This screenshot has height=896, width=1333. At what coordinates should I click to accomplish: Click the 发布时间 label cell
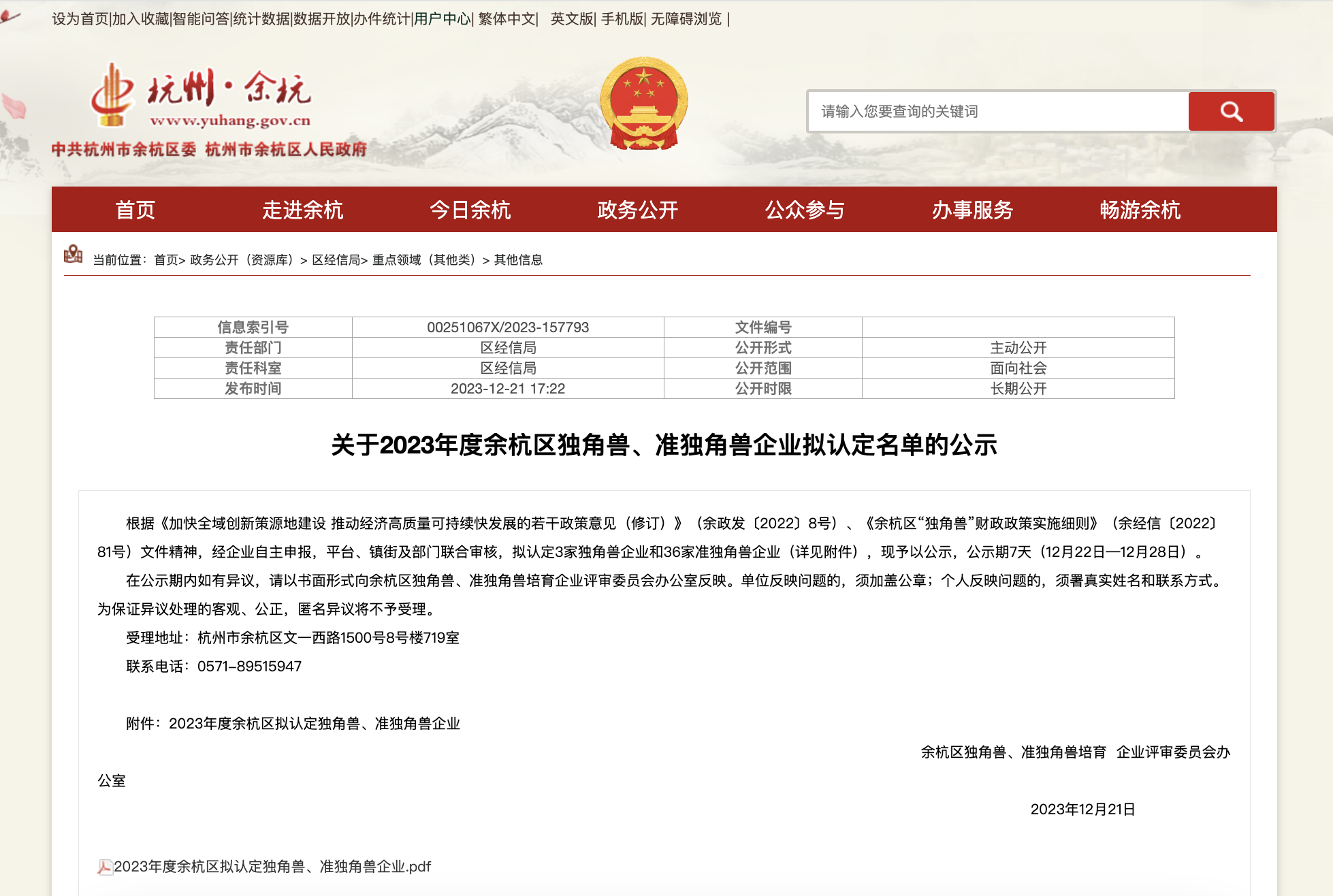click(x=253, y=389)
